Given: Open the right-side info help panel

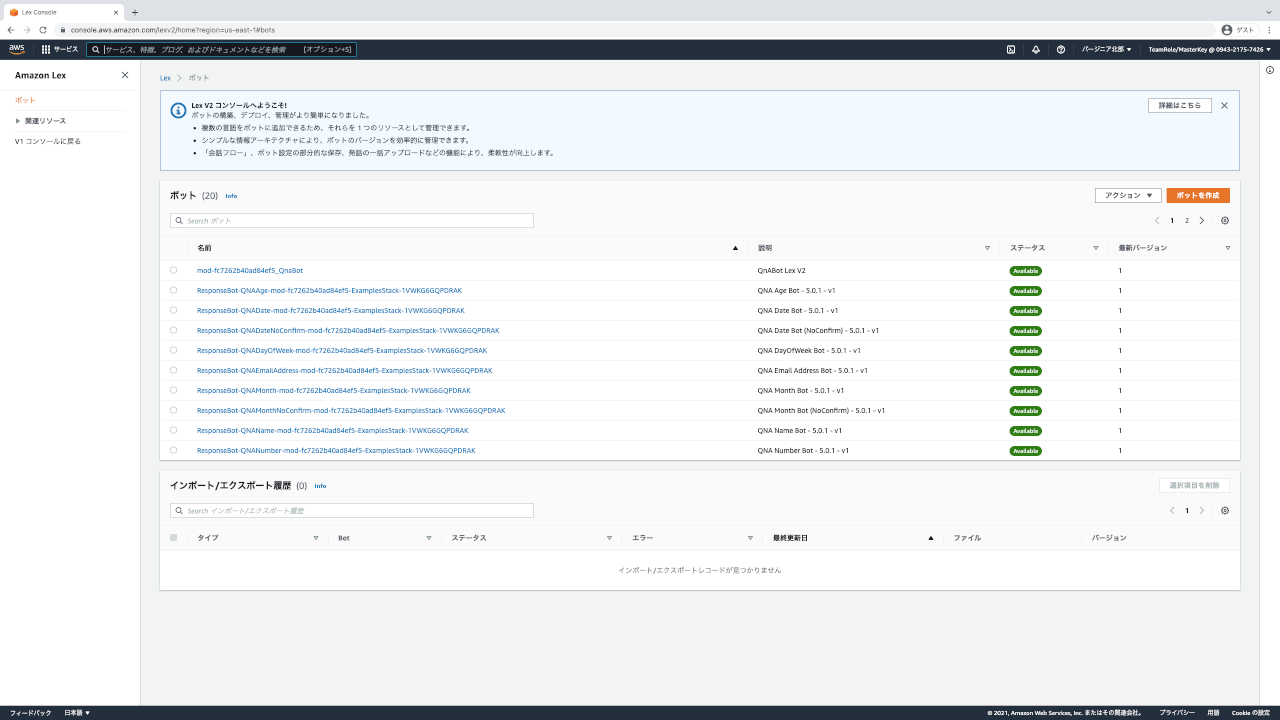Looking at the screenshot, I should pos(1270,70).
